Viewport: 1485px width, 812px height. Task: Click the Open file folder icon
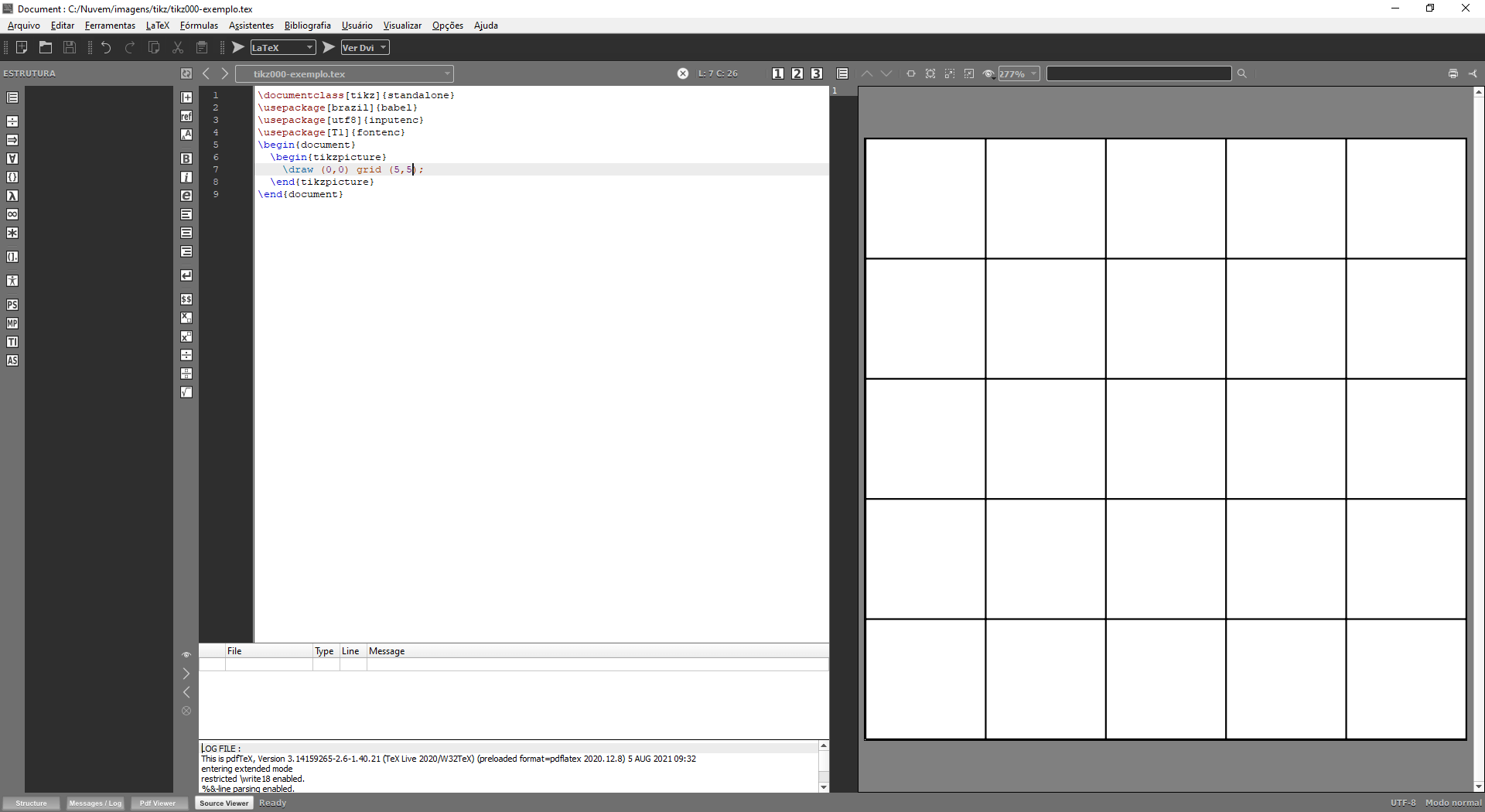pyautogui.click(x=46, y=47)
